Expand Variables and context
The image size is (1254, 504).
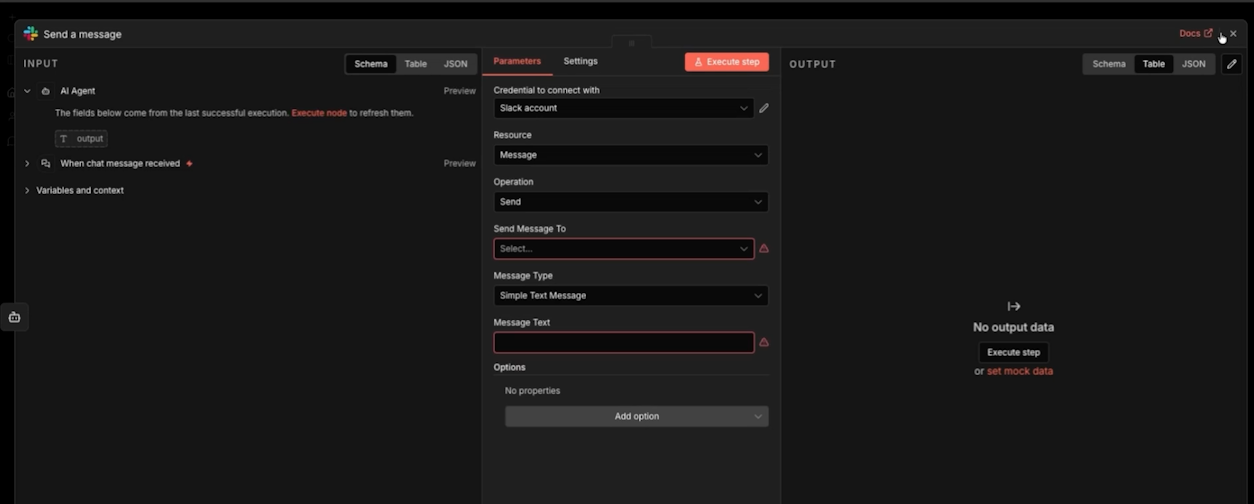pos(27,190)
